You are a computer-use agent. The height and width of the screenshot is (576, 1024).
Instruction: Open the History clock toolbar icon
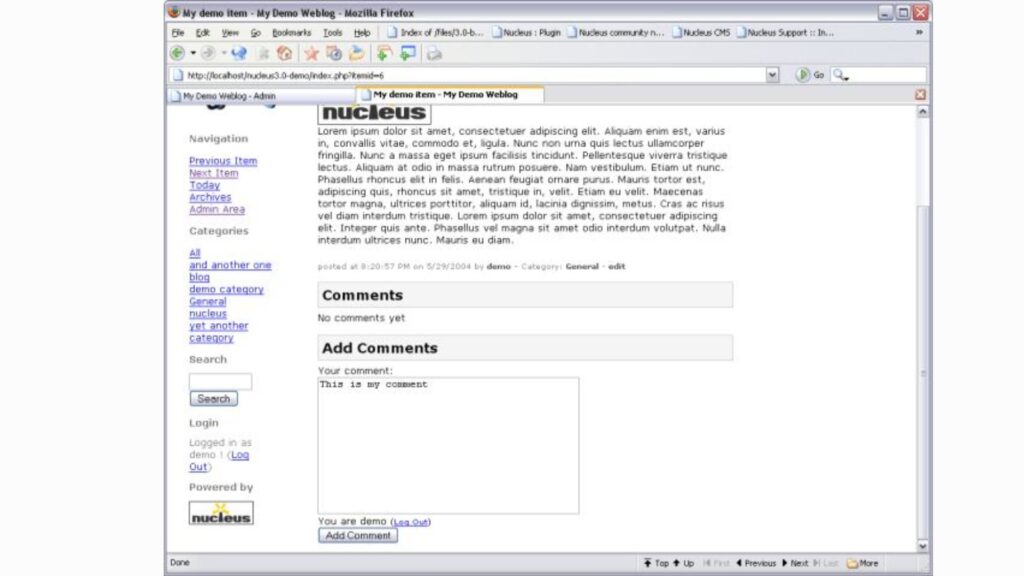tap(334, 53)
